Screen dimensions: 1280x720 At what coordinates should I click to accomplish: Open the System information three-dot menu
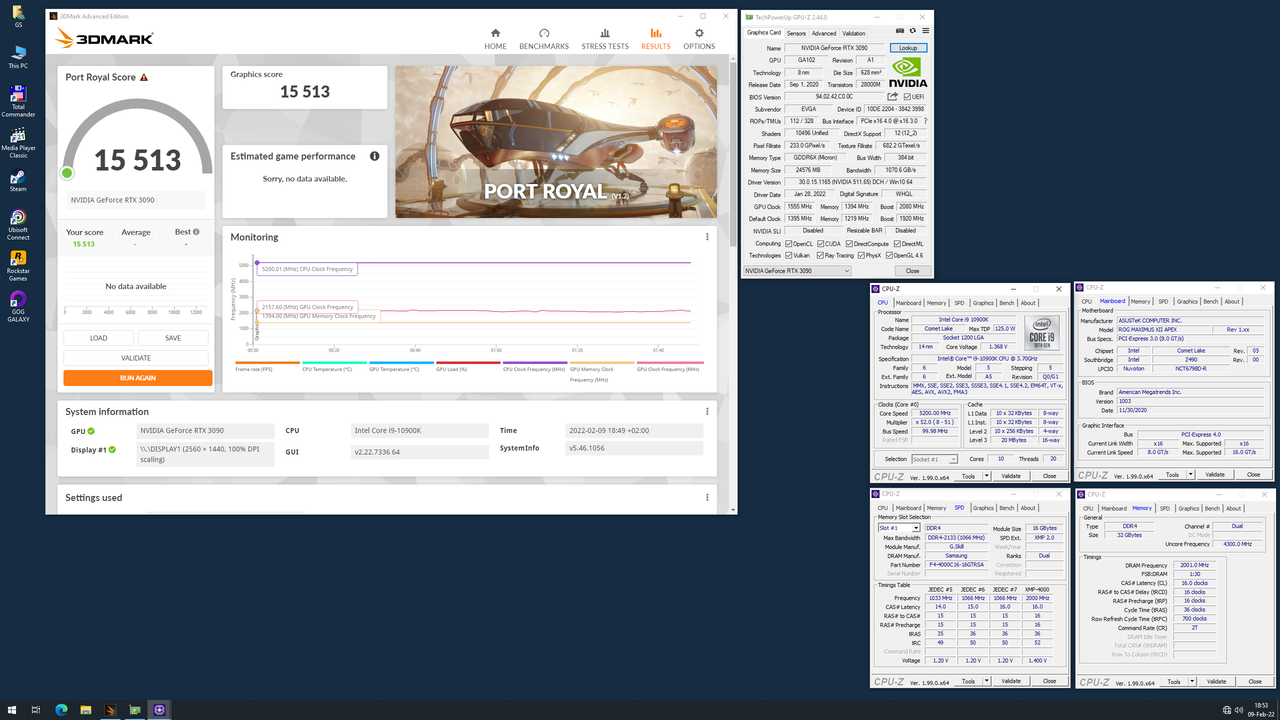click(707, 411)
